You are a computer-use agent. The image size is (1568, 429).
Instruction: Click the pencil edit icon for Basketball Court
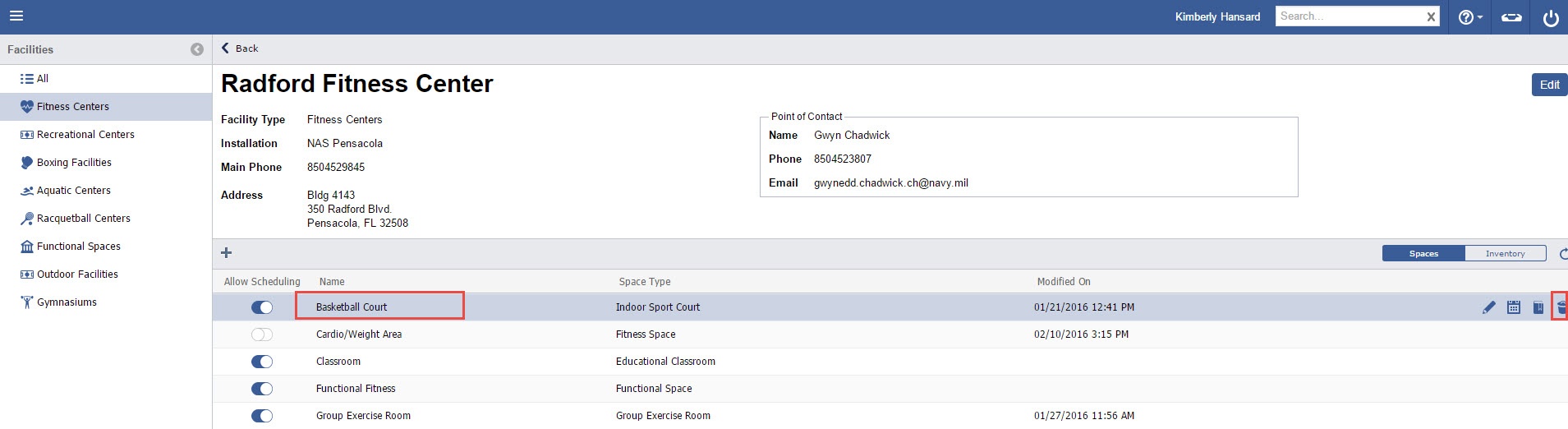coord(1488,307)
